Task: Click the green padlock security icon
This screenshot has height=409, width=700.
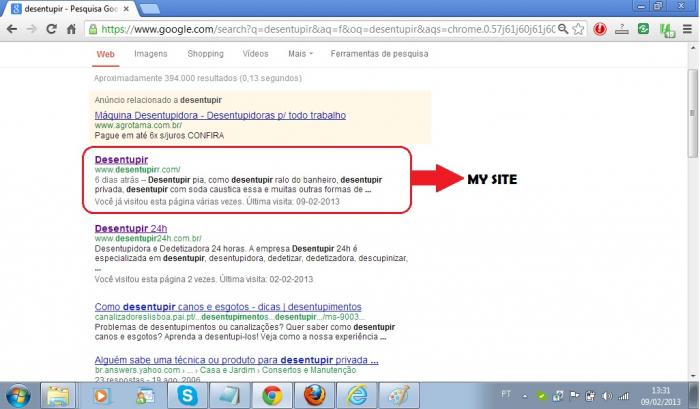Action: [x=92, y=29]
